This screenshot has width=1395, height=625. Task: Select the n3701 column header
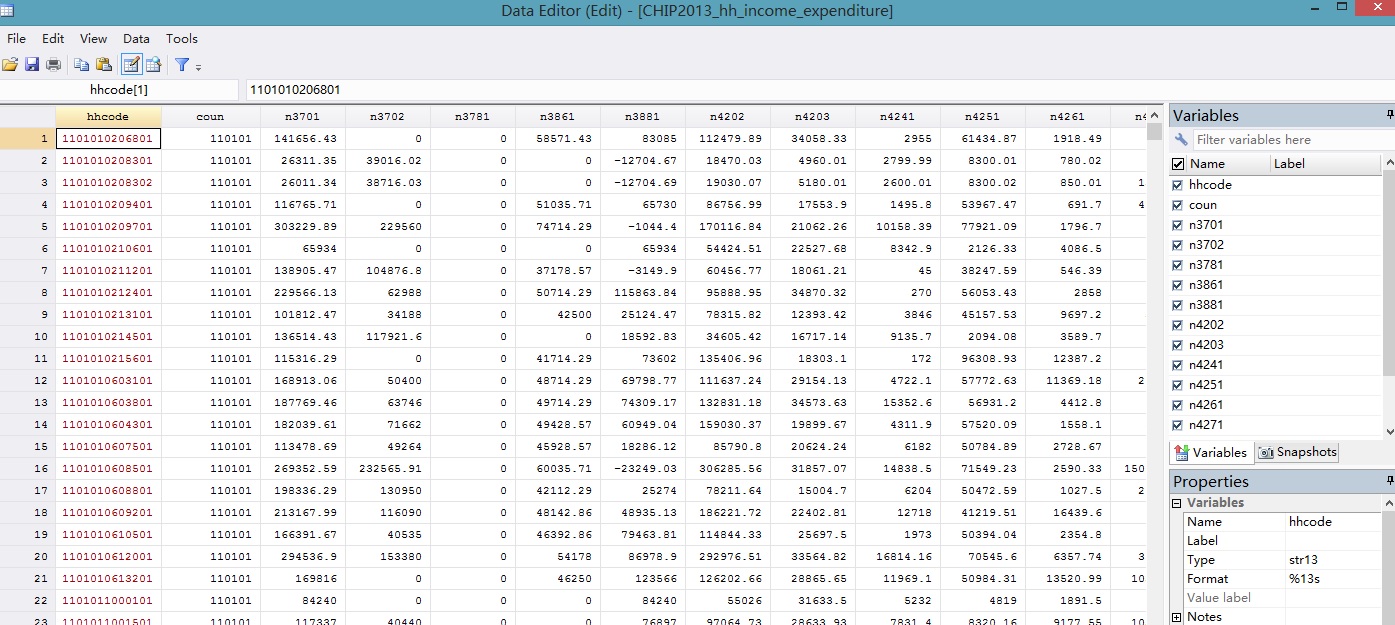tap(302, 116)
